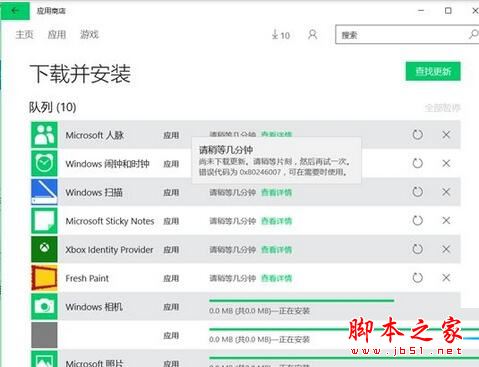Cancel the Microsoft 人脉 download

[446, 135]
